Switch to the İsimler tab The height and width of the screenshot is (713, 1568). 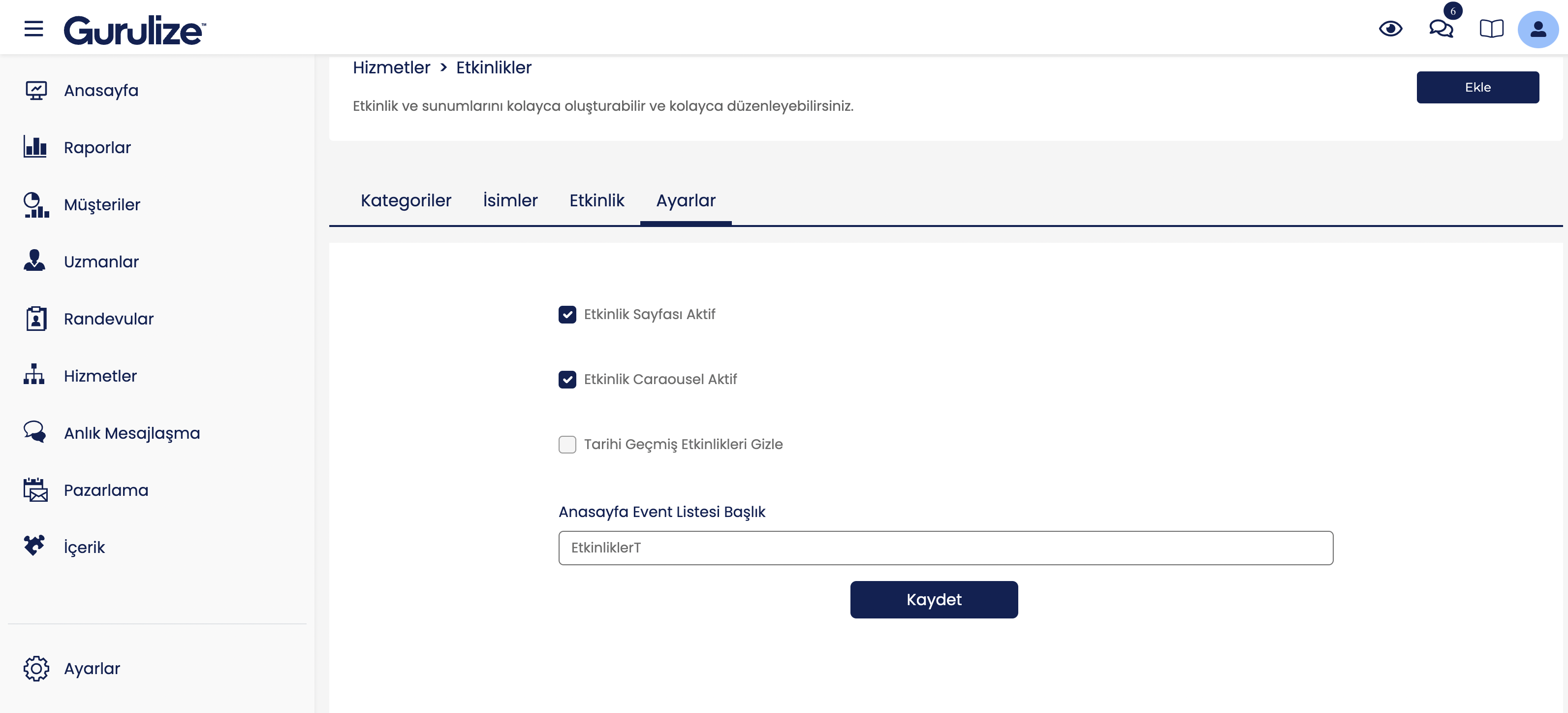510,200
